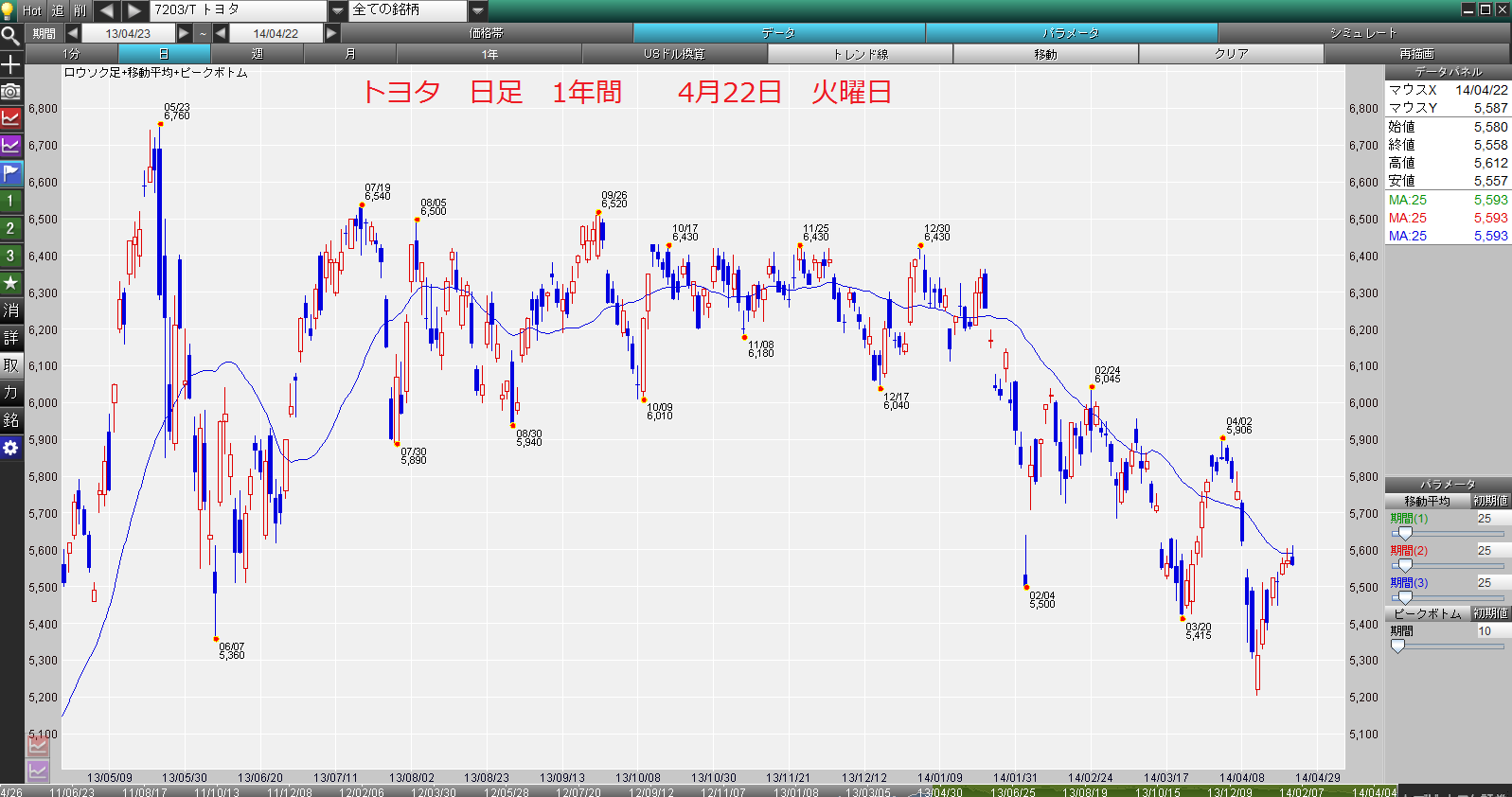
Task: Select the 週 weekly timeframe
Action: coord(257,54)
